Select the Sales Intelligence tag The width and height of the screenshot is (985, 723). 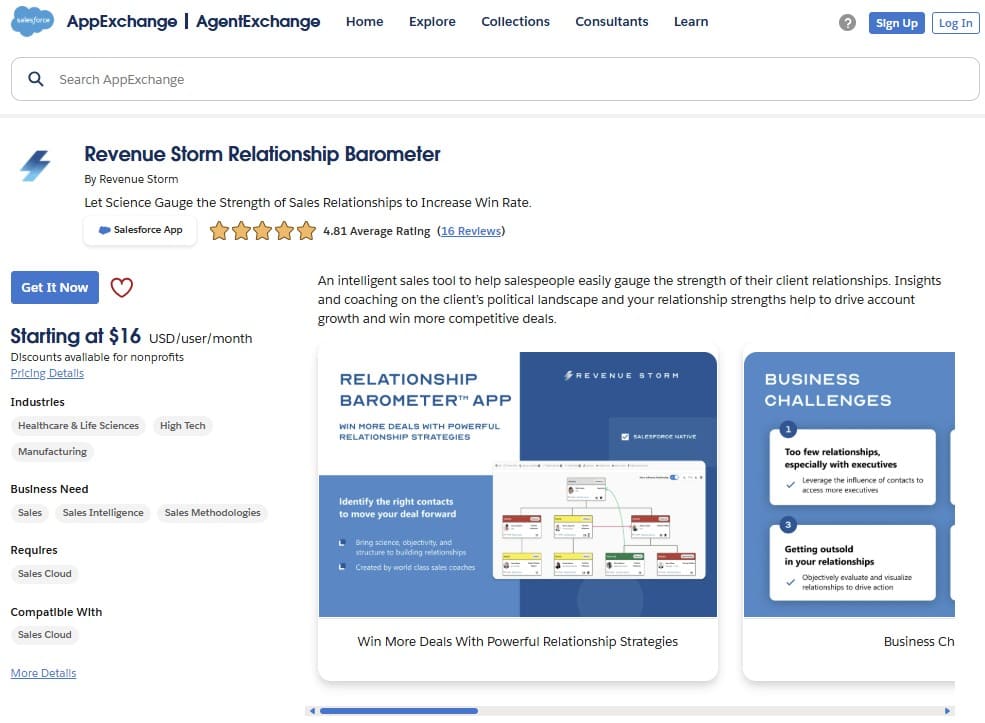click(103, 513)
